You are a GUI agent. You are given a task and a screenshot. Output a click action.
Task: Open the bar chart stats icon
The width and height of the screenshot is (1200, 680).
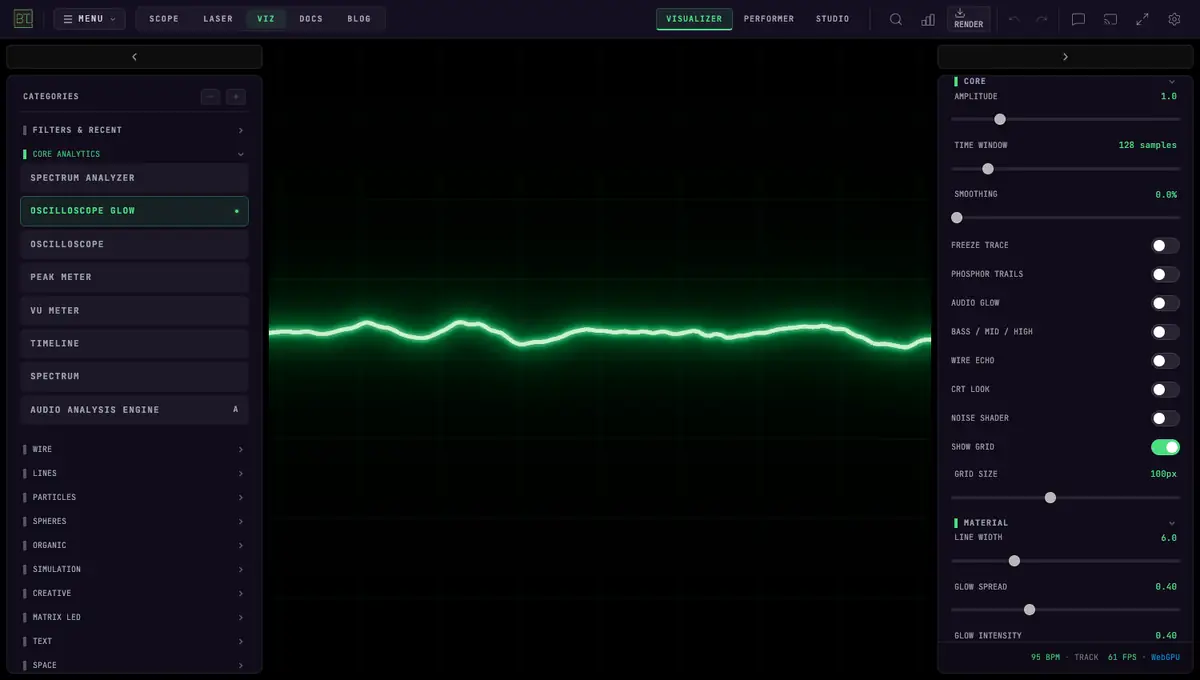(928, 19)
